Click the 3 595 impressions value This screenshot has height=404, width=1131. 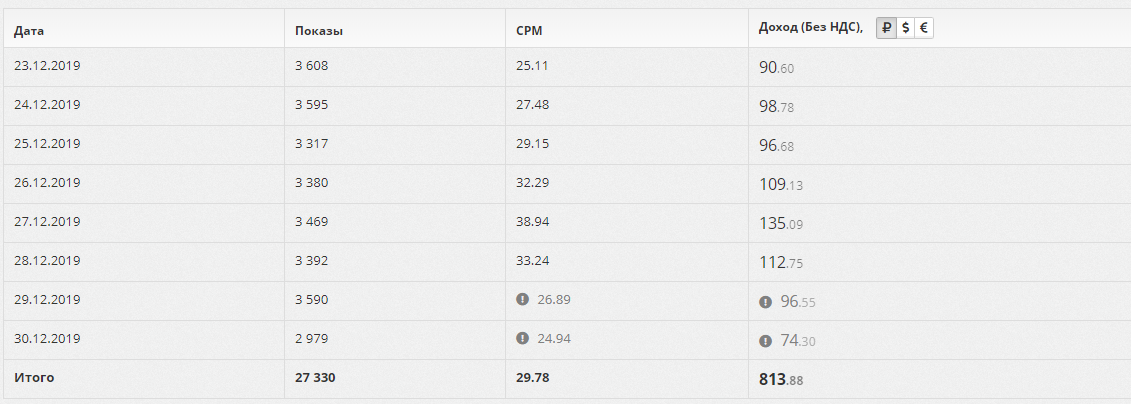coord(312,105)
